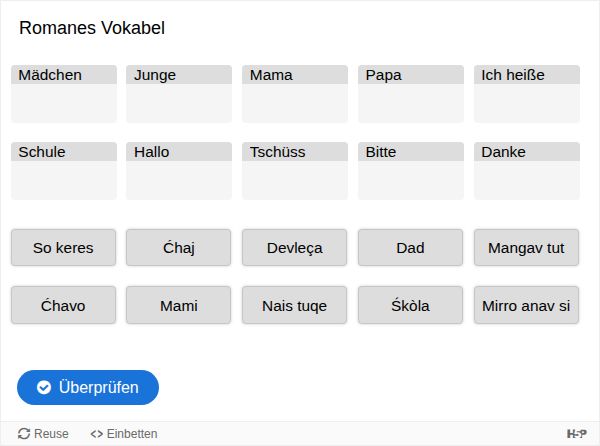Select the 'Devleça' word card

[x=295, y=248]
